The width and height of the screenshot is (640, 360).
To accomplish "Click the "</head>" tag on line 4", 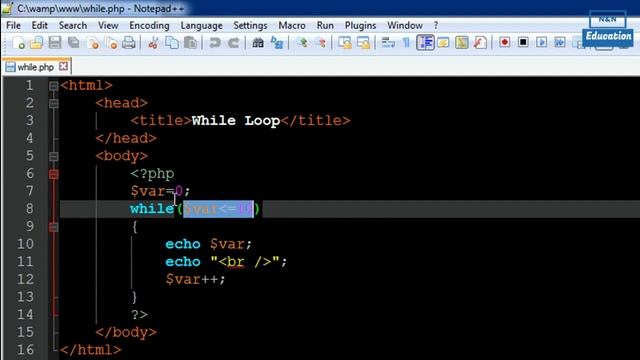I will [x=126, y=138].
